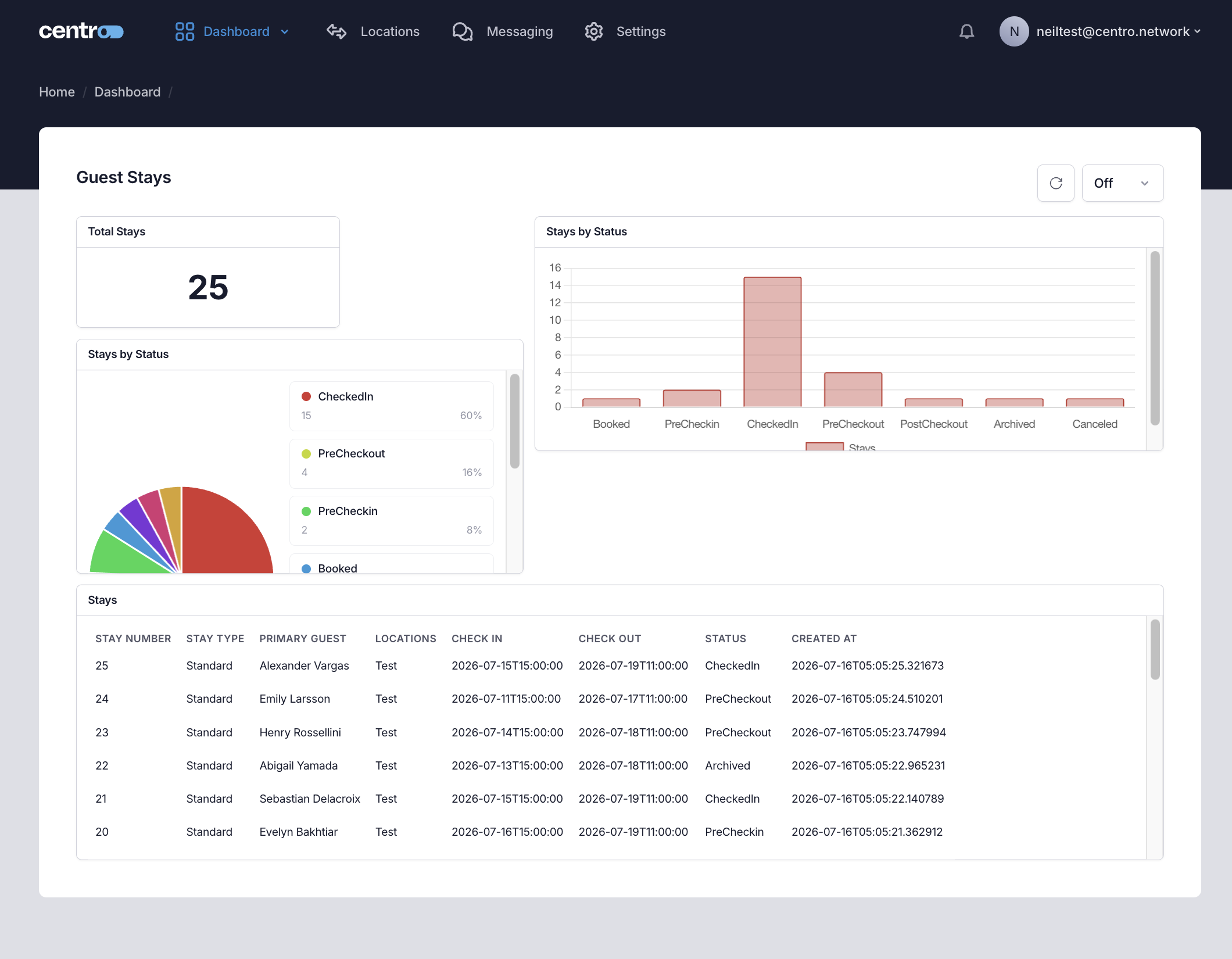
Task: Click the Locations arrows icon
Action: pos(336,31)
